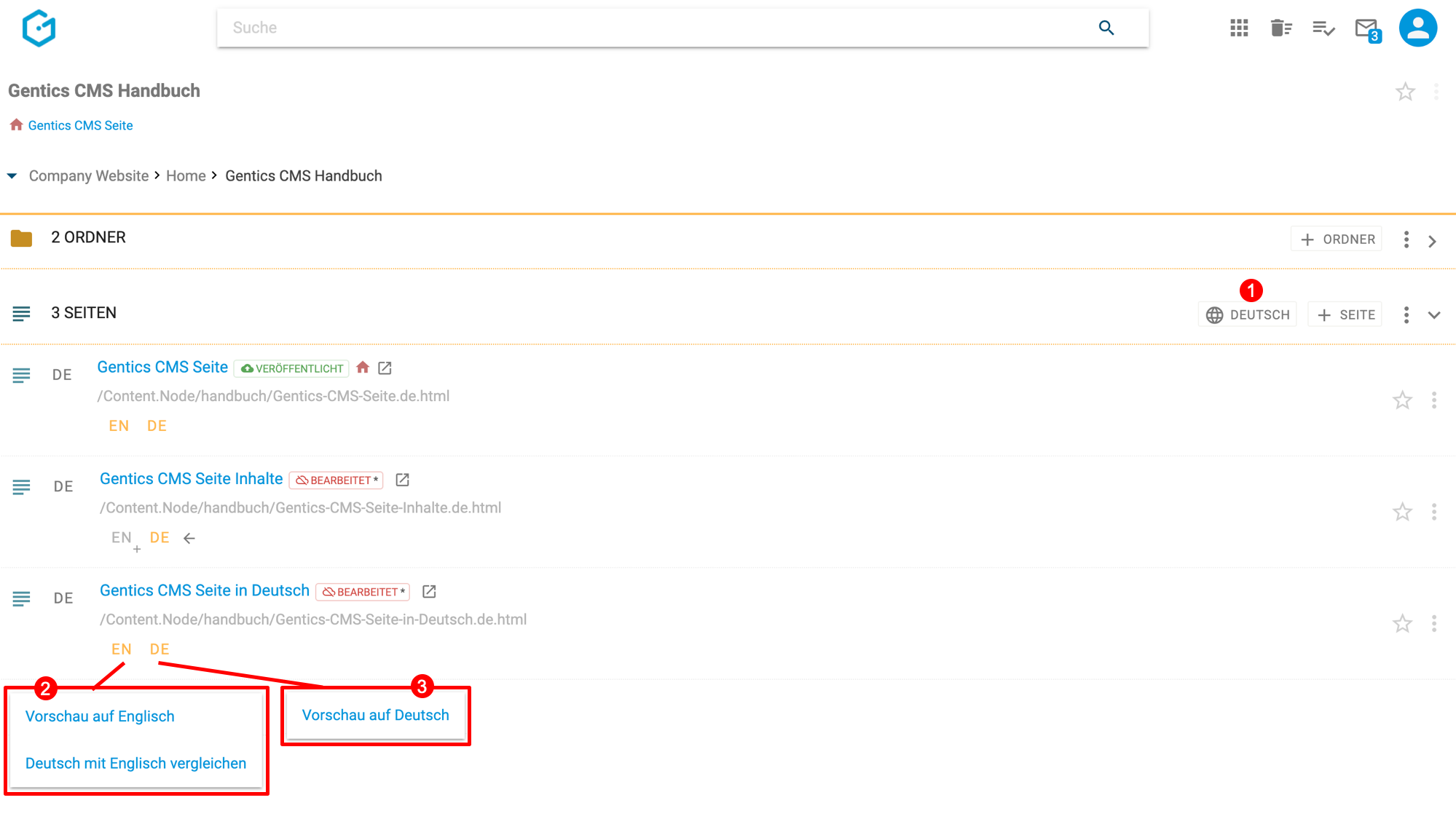Select EN language of Gentics CMS Seite

[119, 426]
